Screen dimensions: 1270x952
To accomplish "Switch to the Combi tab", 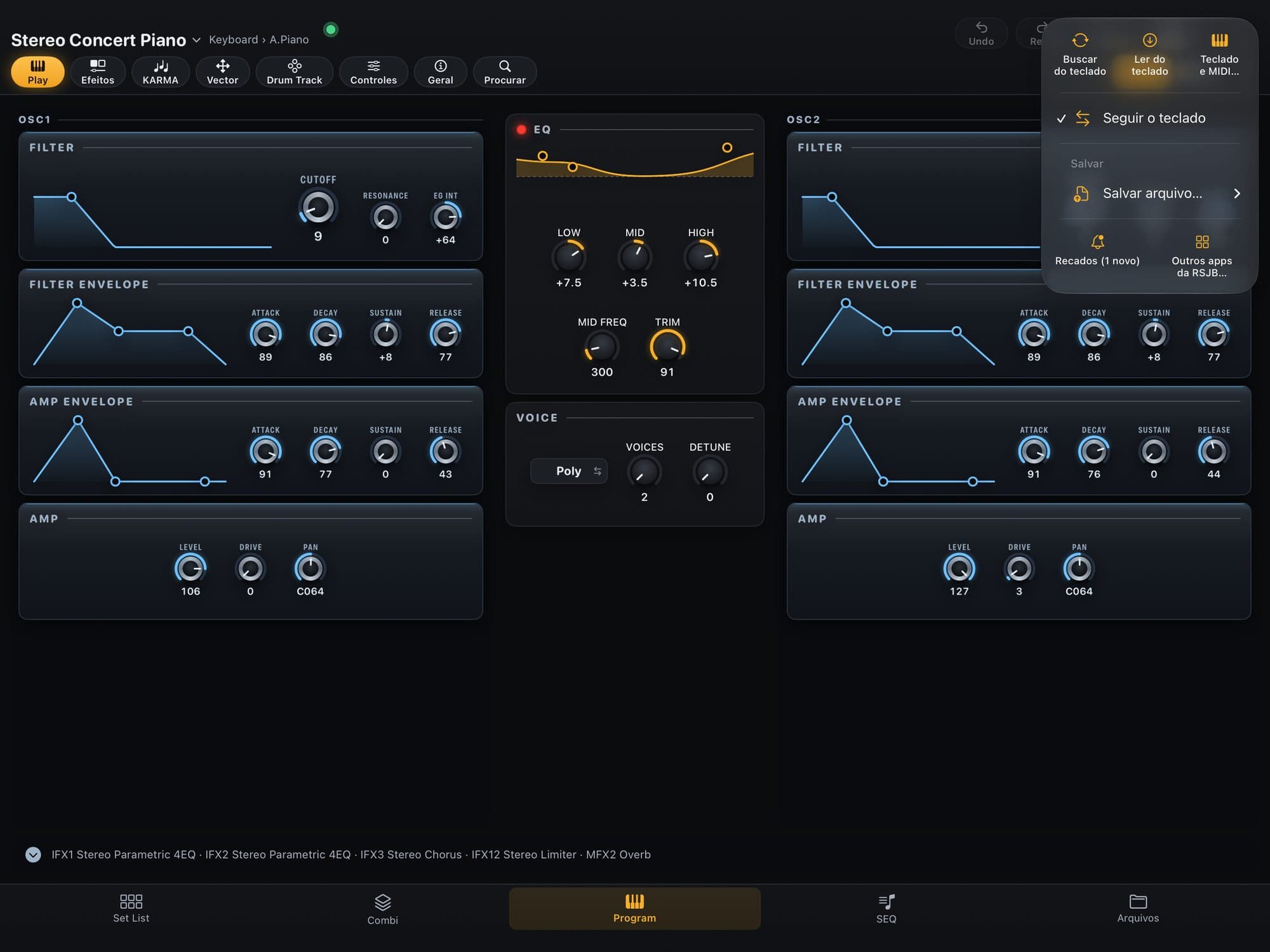I will 382,909.
